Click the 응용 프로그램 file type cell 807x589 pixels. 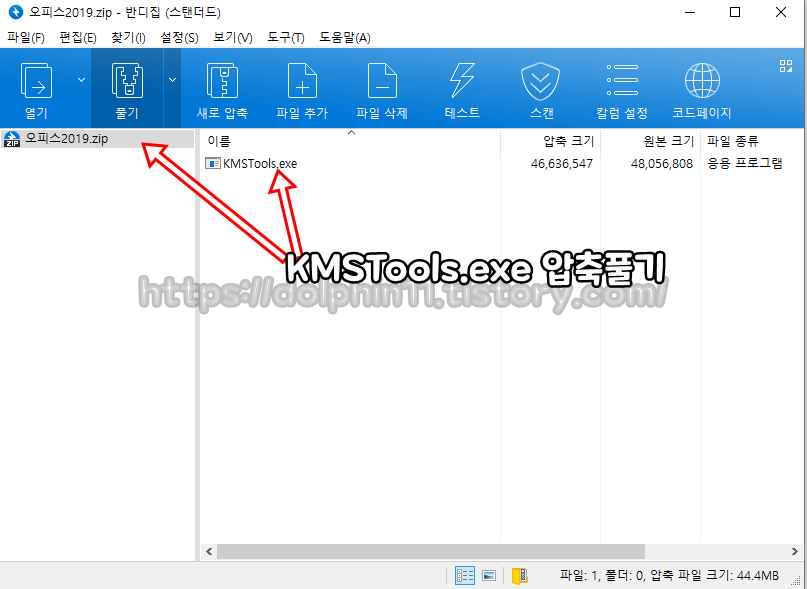tap(744, 164)
